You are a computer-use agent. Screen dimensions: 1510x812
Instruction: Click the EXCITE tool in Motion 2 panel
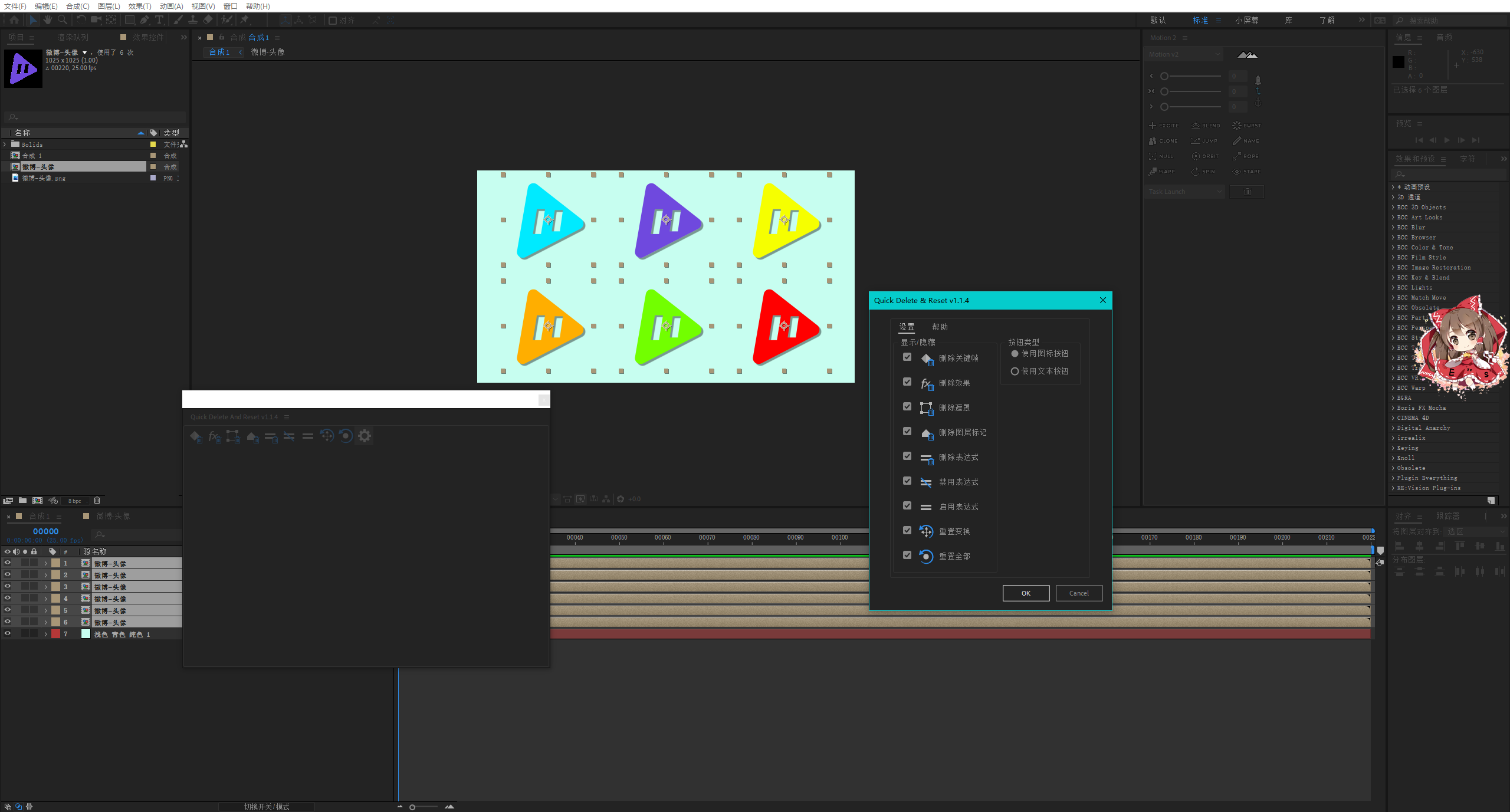(x=1164, y=126)
